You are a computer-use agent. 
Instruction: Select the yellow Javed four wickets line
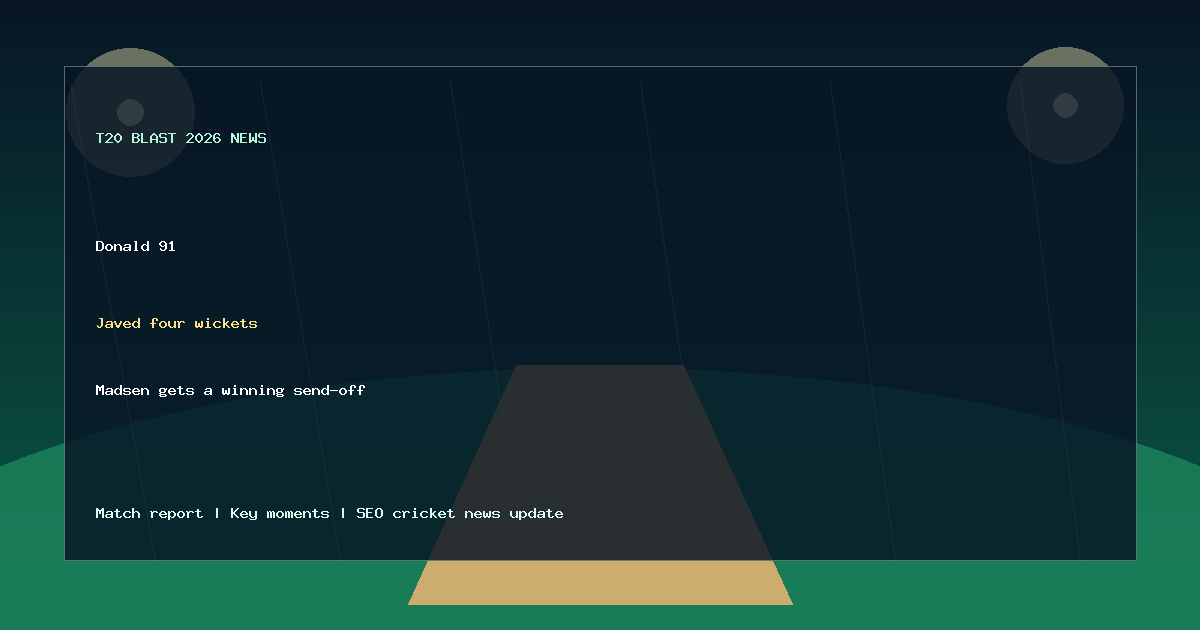(176, 323)
